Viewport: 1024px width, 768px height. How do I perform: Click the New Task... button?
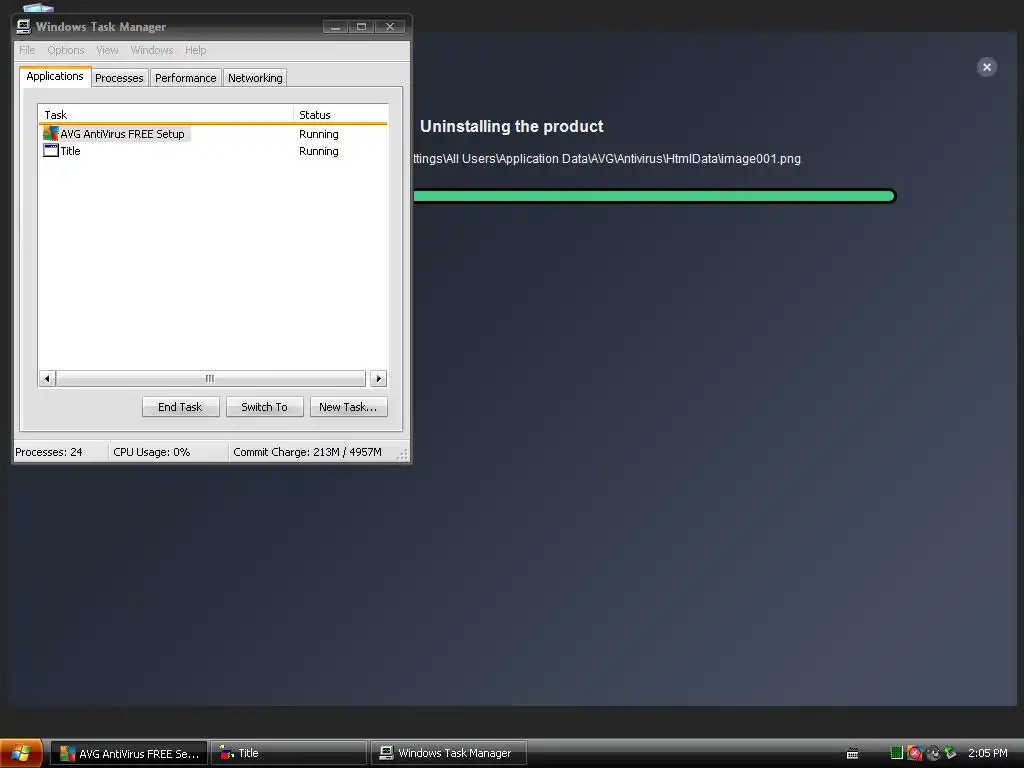[348, 407]
